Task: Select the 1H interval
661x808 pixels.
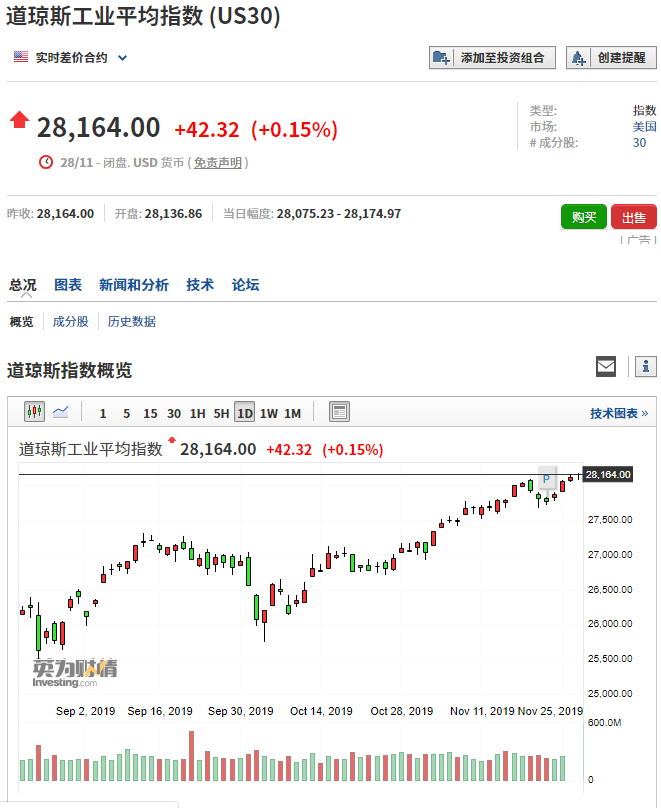Action: tap(197, 413)
